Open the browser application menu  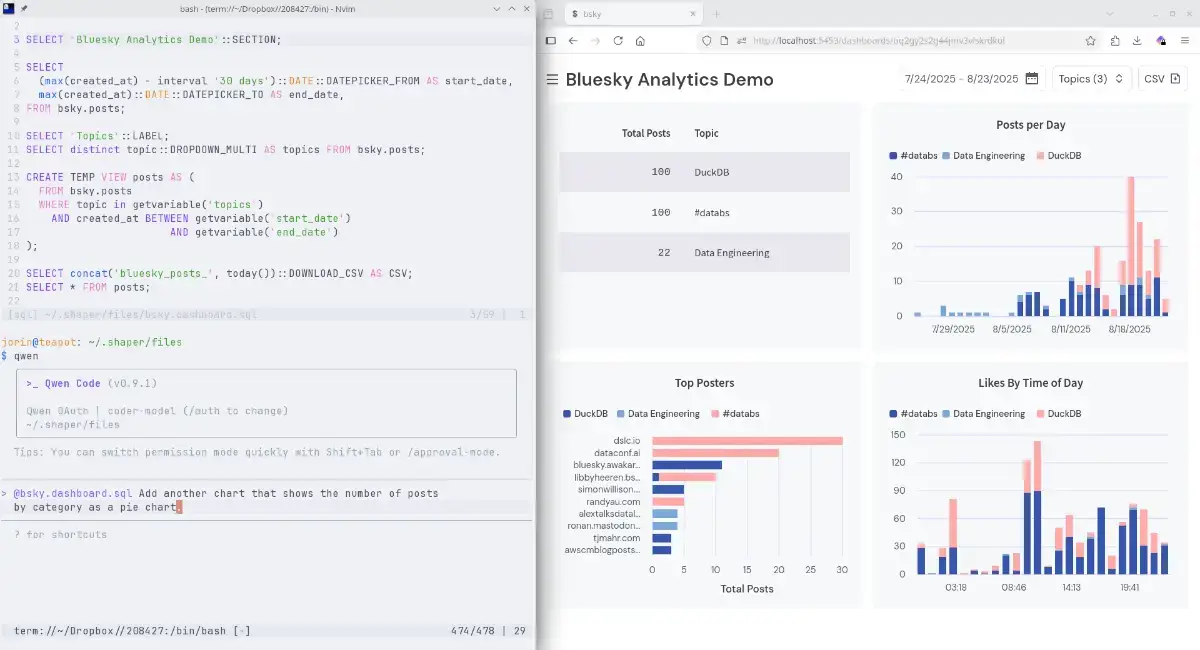click(x=1183, y=41)
